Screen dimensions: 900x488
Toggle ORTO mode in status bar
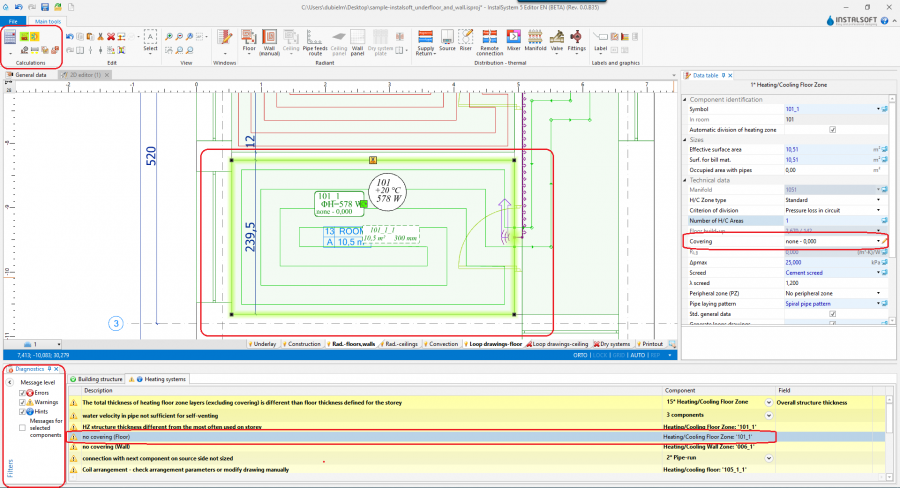pos(580,354)
